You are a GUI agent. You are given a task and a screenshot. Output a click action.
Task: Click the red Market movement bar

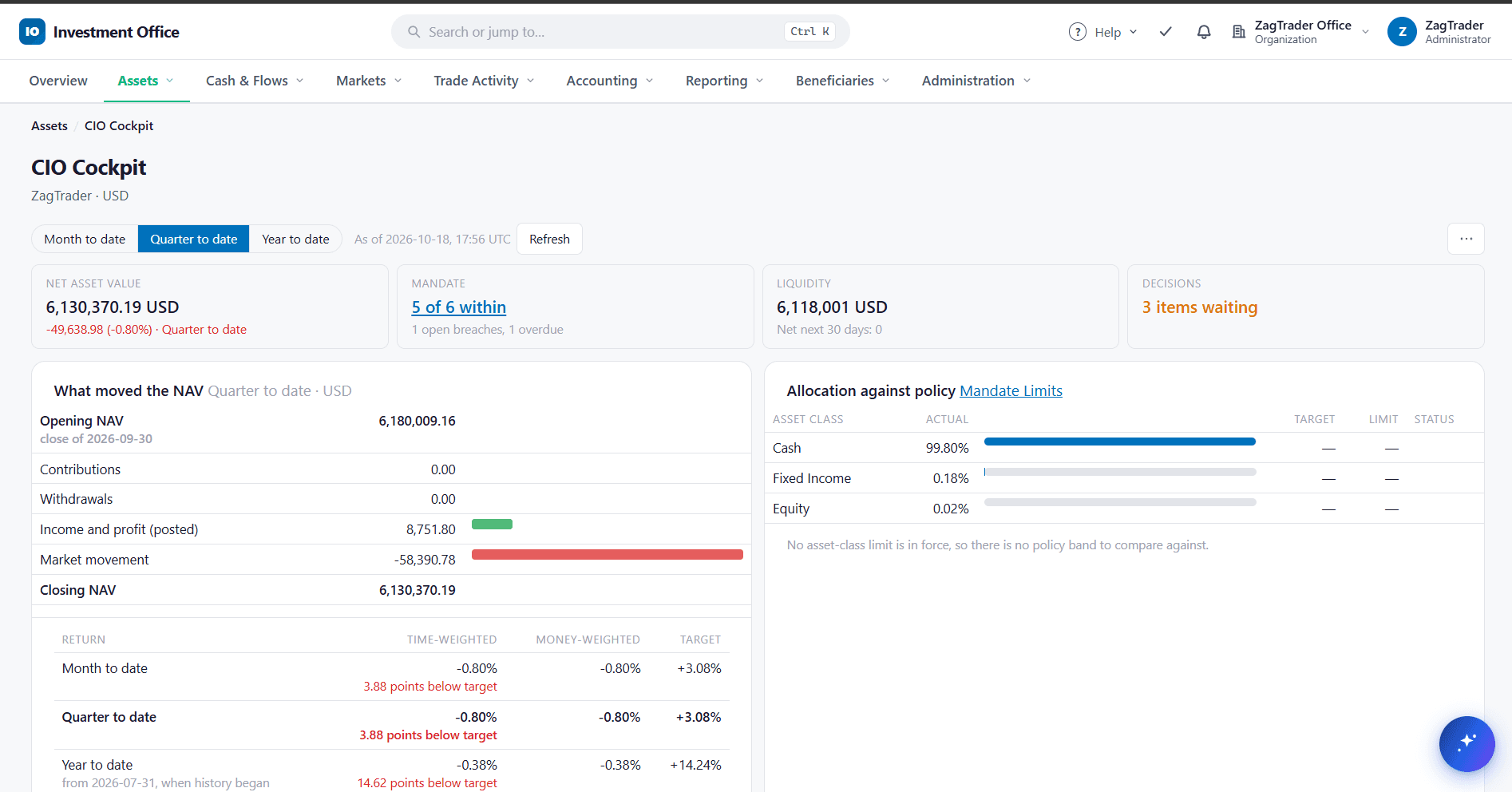[608, 554]
